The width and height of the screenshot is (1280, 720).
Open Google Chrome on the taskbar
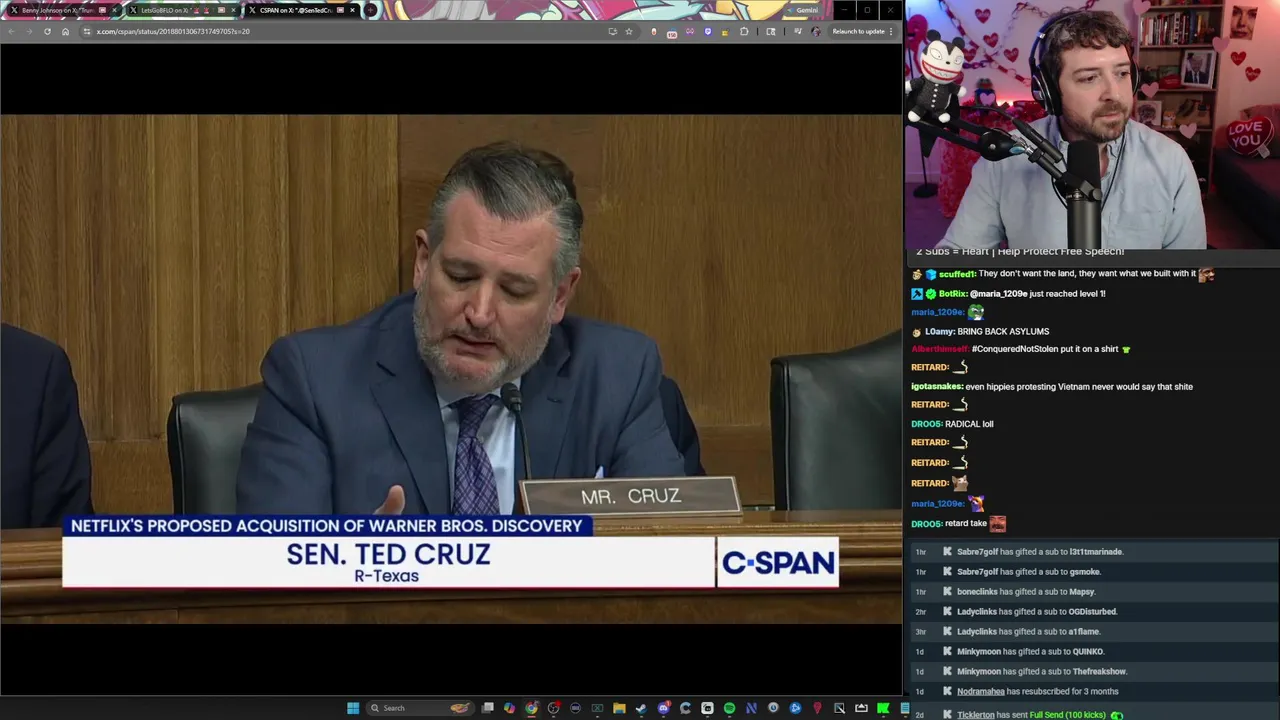pos(531,708)
